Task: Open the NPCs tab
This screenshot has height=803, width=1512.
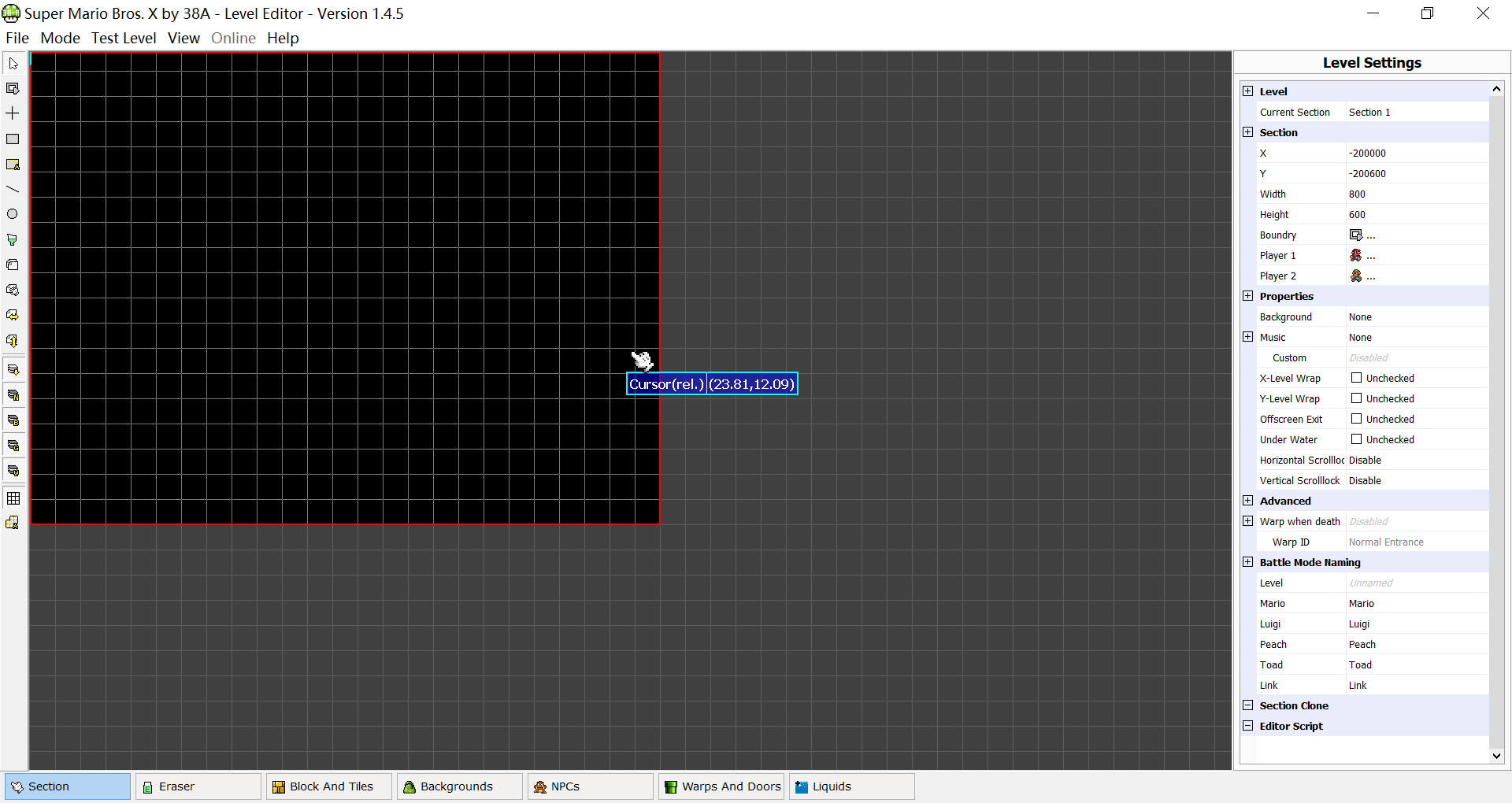Action: click(591, 786)
